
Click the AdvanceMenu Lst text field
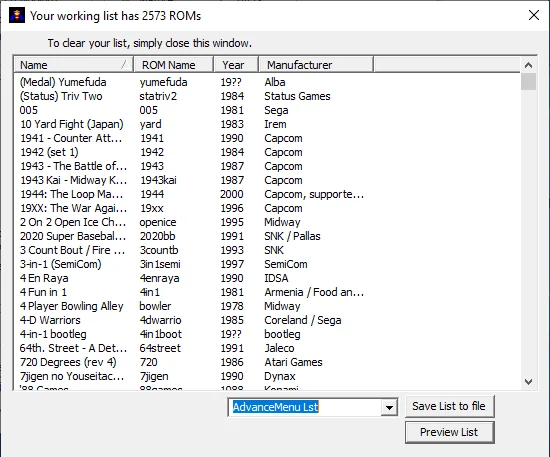305,407
